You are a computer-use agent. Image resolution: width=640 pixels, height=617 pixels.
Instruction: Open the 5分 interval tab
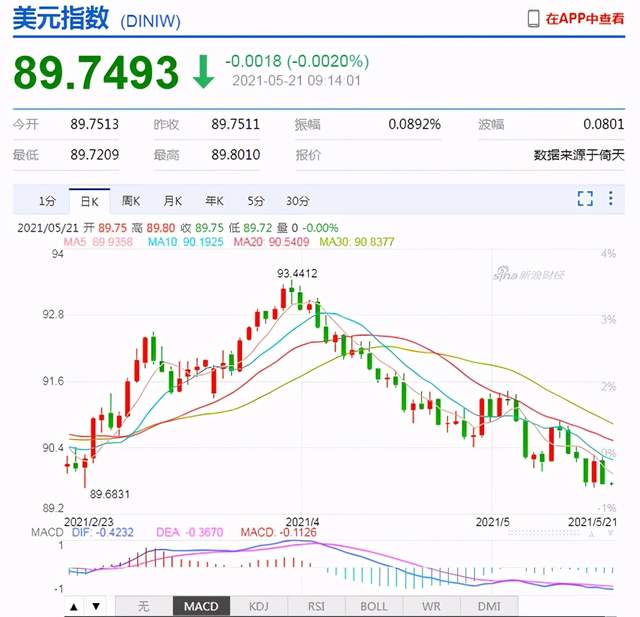(x=256, y=200)
